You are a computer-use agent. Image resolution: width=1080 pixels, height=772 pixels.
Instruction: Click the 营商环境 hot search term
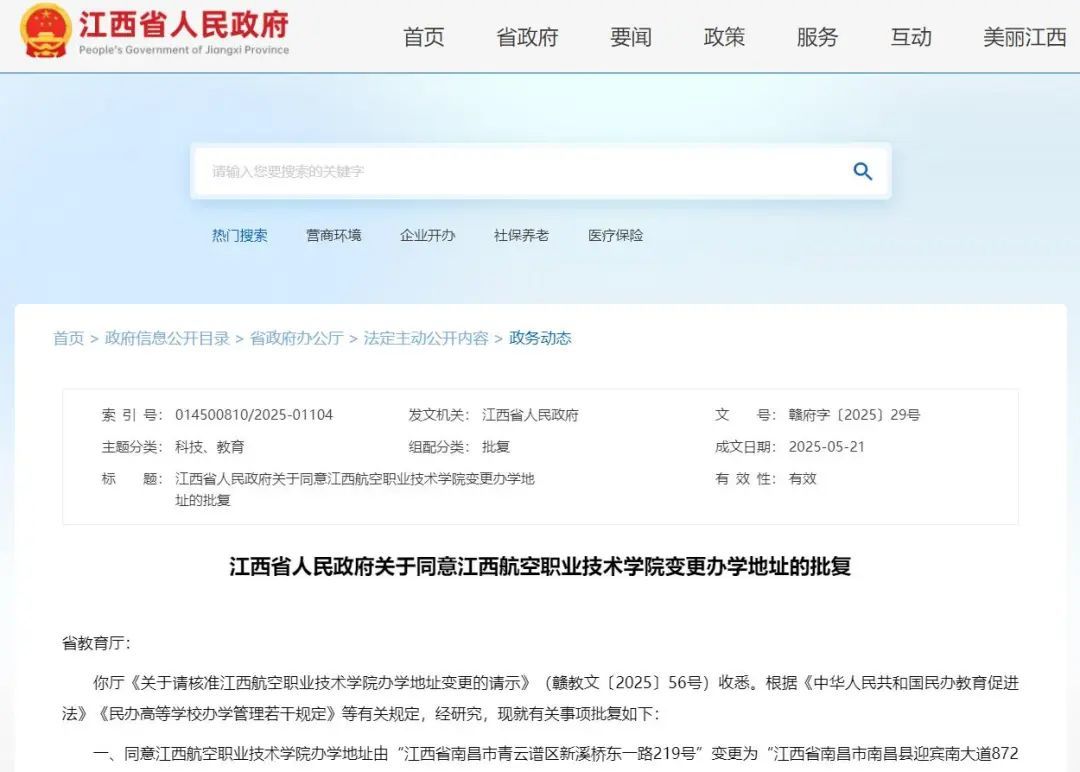[x=333, y=235]
